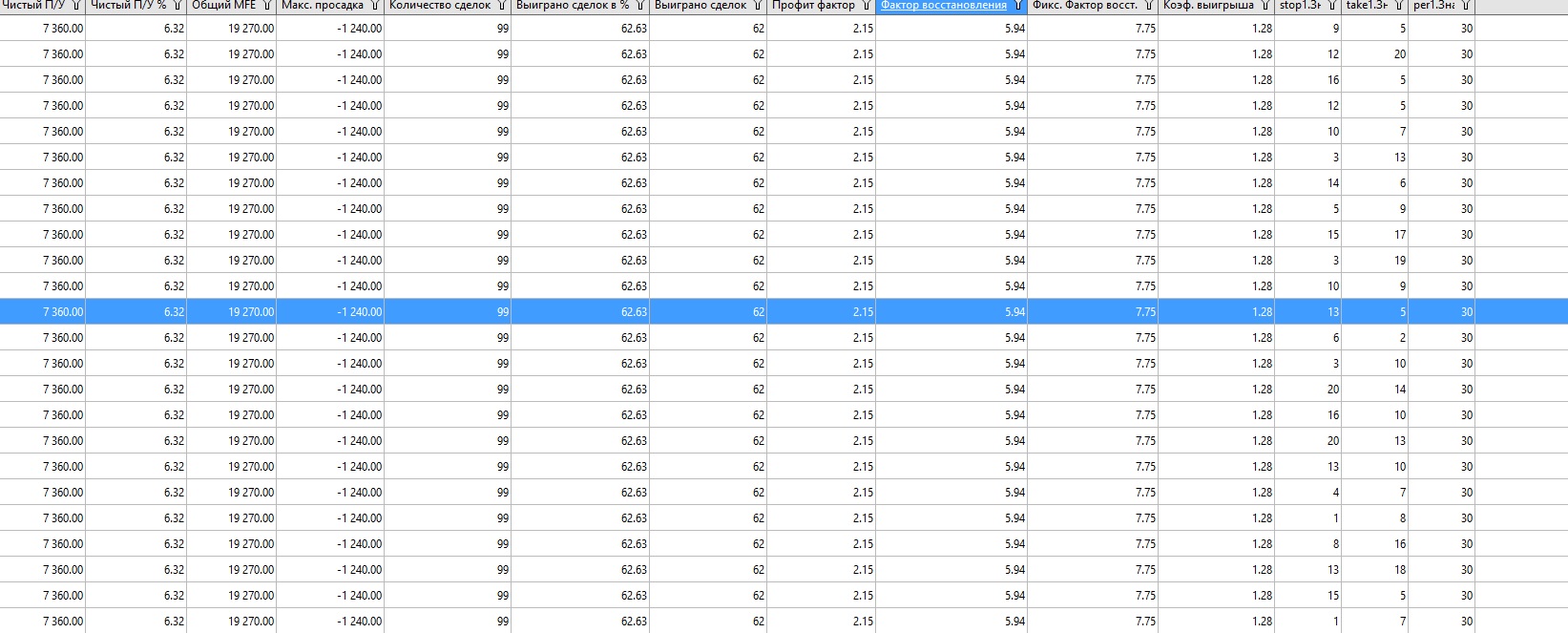Click the Профит фактор column header
Image resolution: width=1568 pixels, height=633 pixels.
point(813,6)
